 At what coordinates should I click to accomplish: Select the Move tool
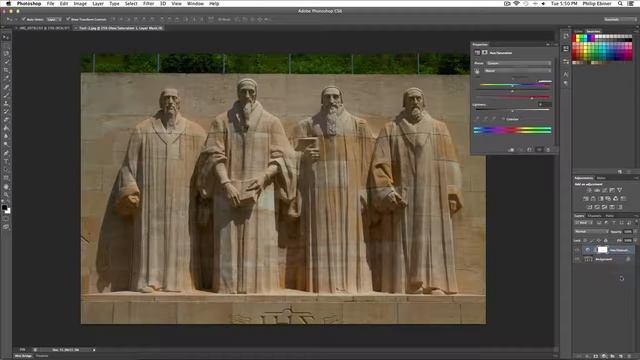click(6, 37)
